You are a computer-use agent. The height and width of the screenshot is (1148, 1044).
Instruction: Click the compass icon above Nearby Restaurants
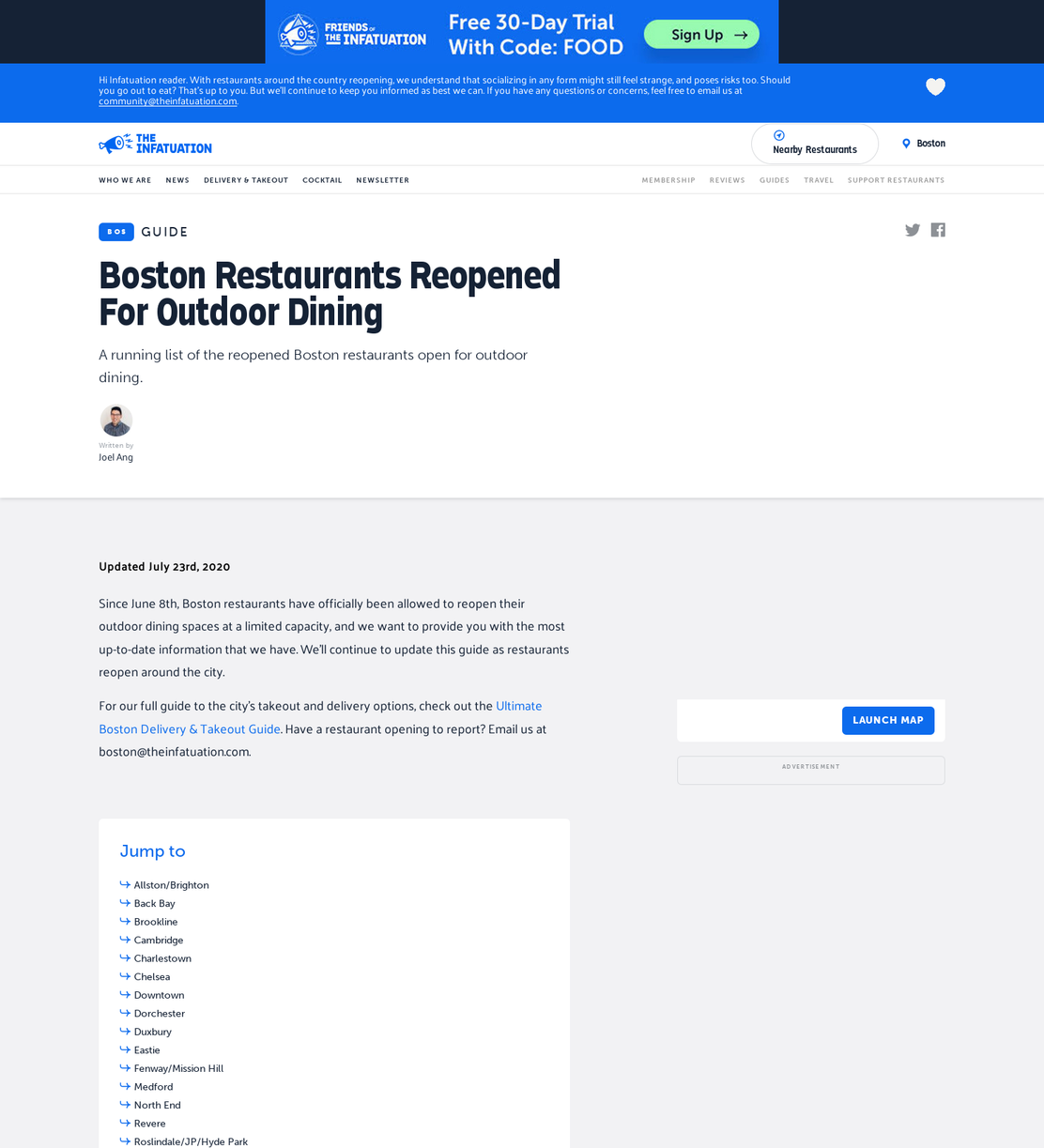coord(779,135)
